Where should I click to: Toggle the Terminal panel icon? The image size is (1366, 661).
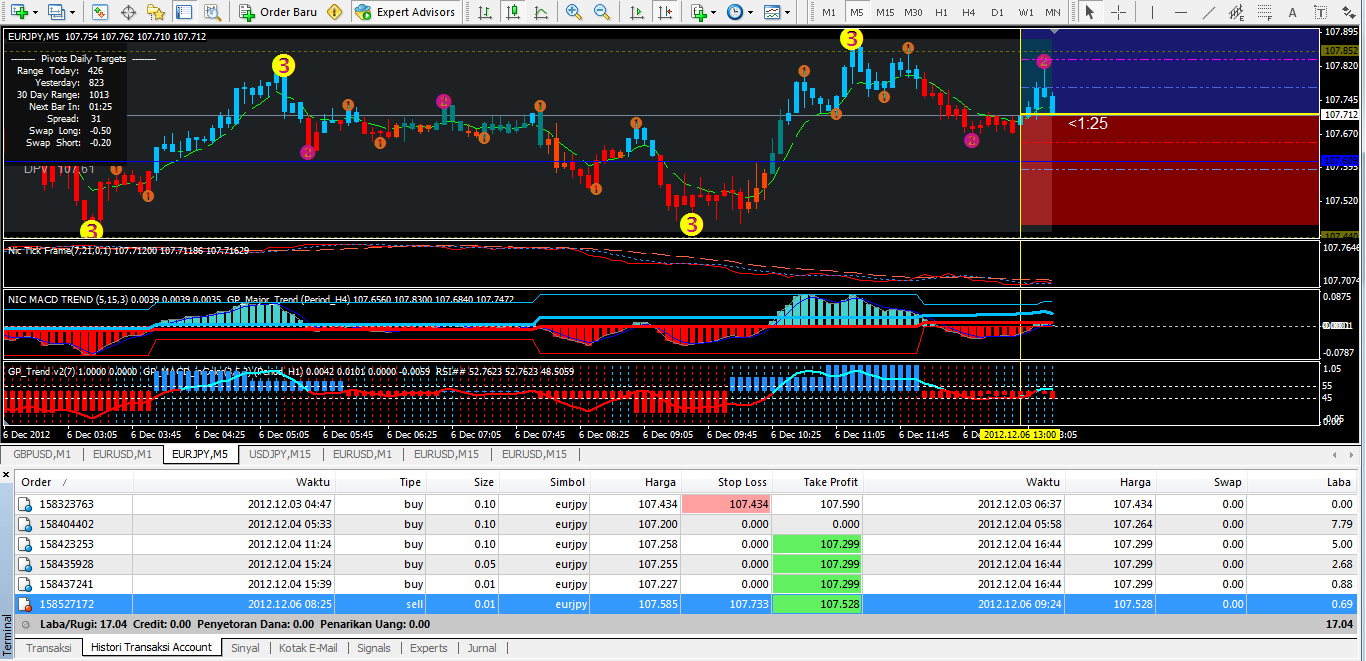pyautogui.click(x=183, y=12)
